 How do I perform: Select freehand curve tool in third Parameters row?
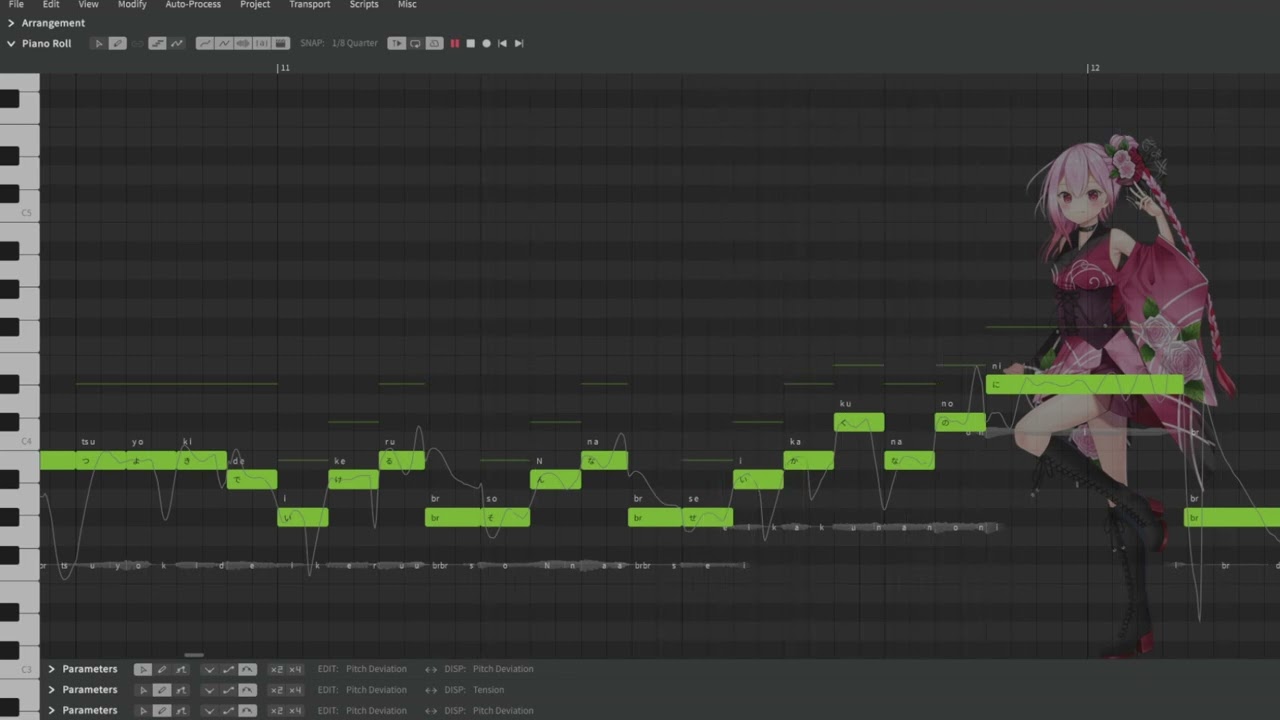tap(181, 710)
